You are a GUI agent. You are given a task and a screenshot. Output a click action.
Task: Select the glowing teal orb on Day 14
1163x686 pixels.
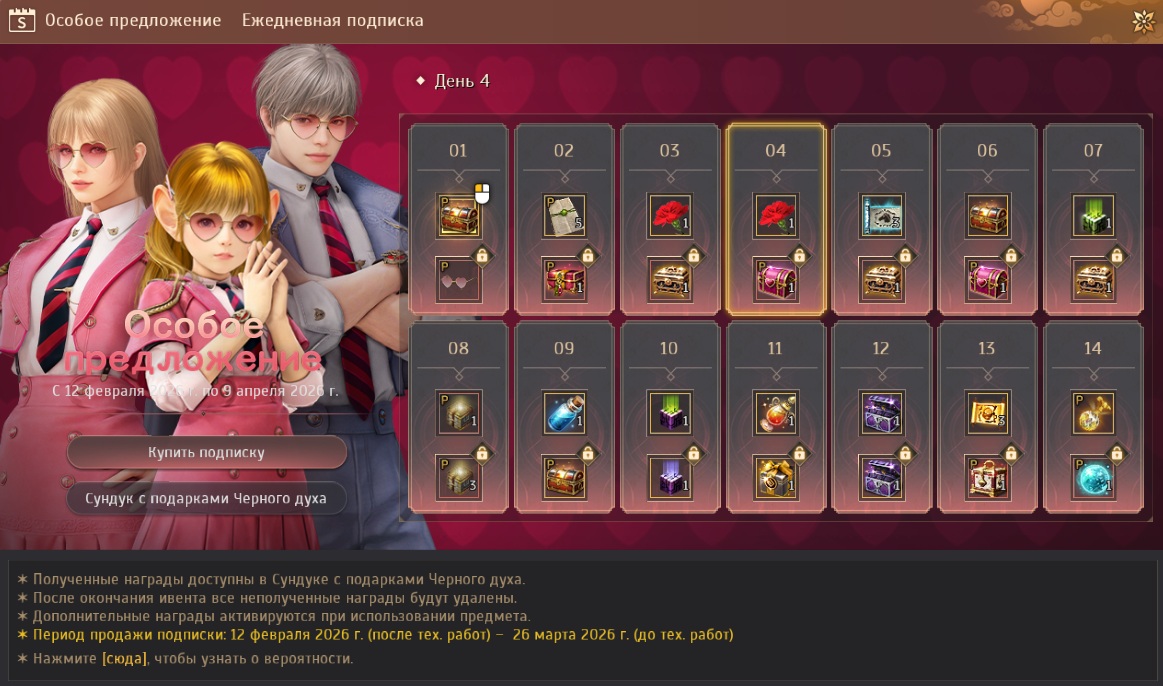pos(1093,477)
